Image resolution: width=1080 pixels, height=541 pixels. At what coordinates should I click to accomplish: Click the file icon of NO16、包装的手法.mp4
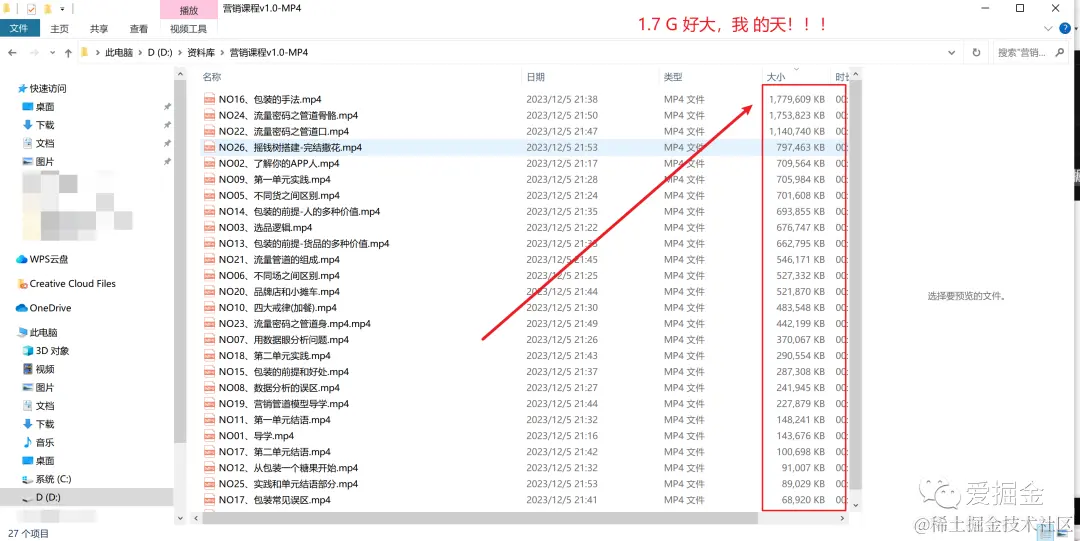coord(209,99)
